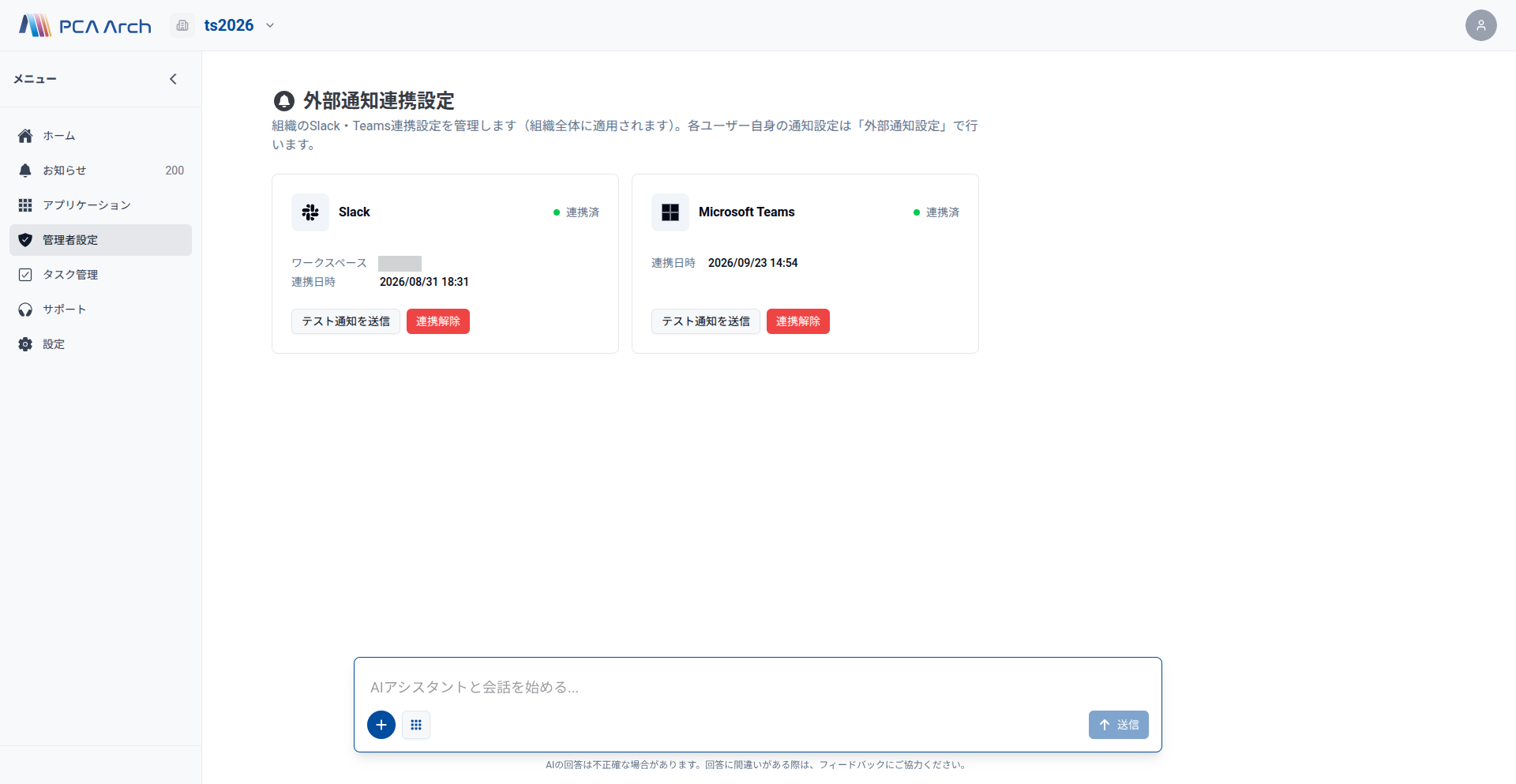
Task: Open 設定 in the sidebar
Action: point(100,344)
